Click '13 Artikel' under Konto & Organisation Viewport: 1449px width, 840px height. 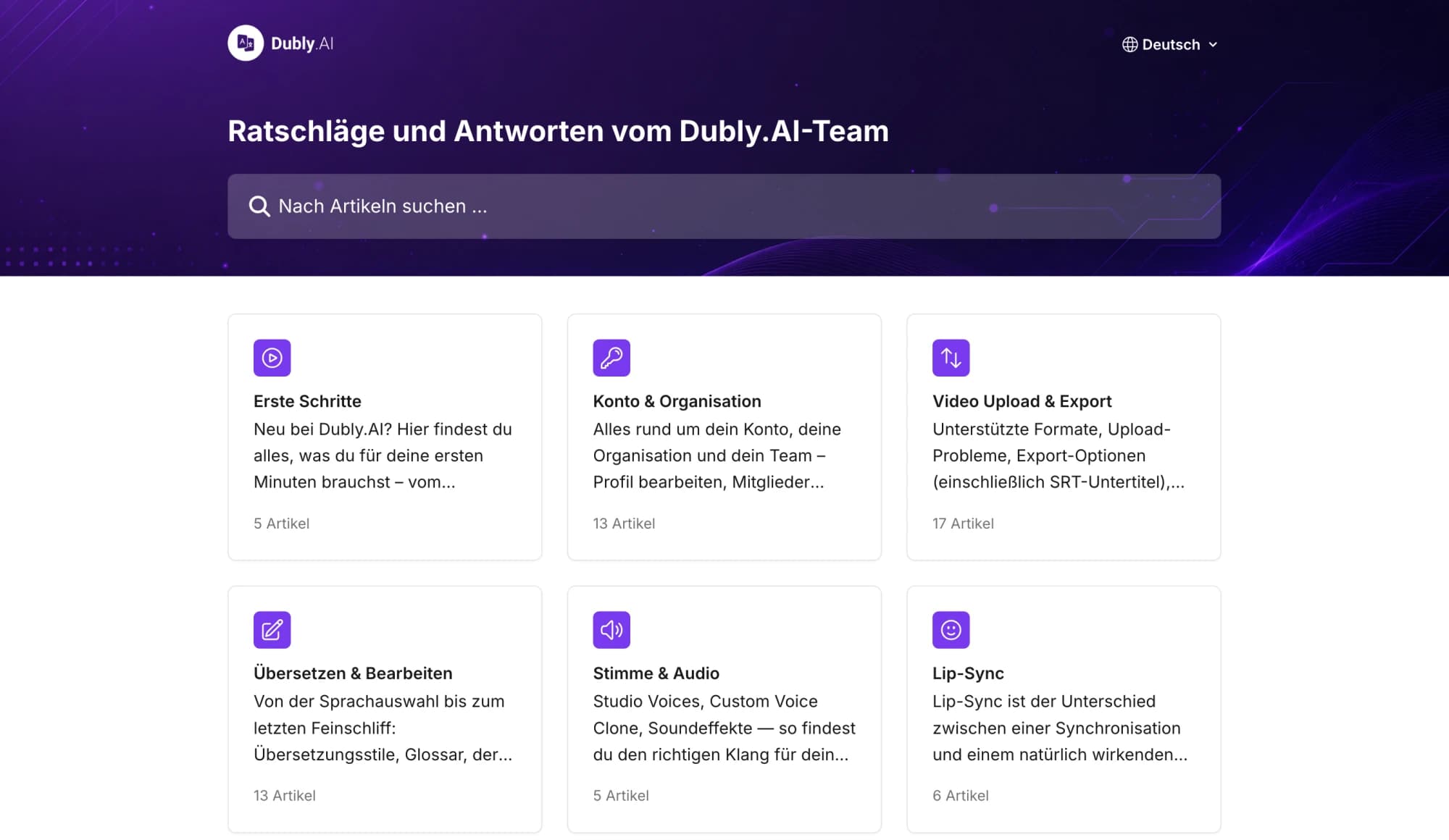pos(624,524)
